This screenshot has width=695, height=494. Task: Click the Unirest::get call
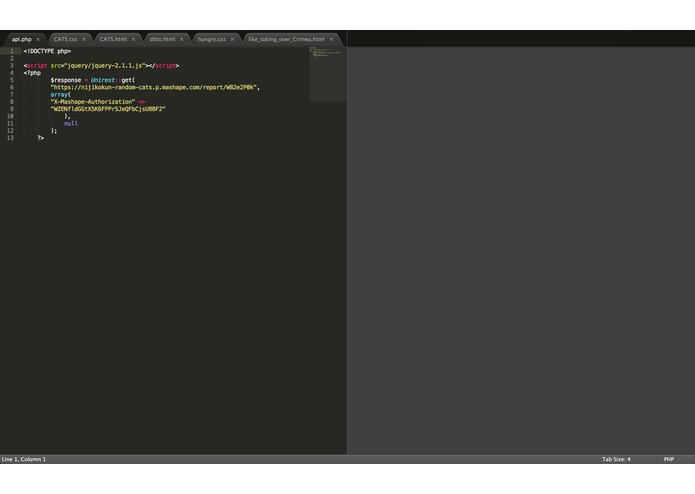[113, 80]
